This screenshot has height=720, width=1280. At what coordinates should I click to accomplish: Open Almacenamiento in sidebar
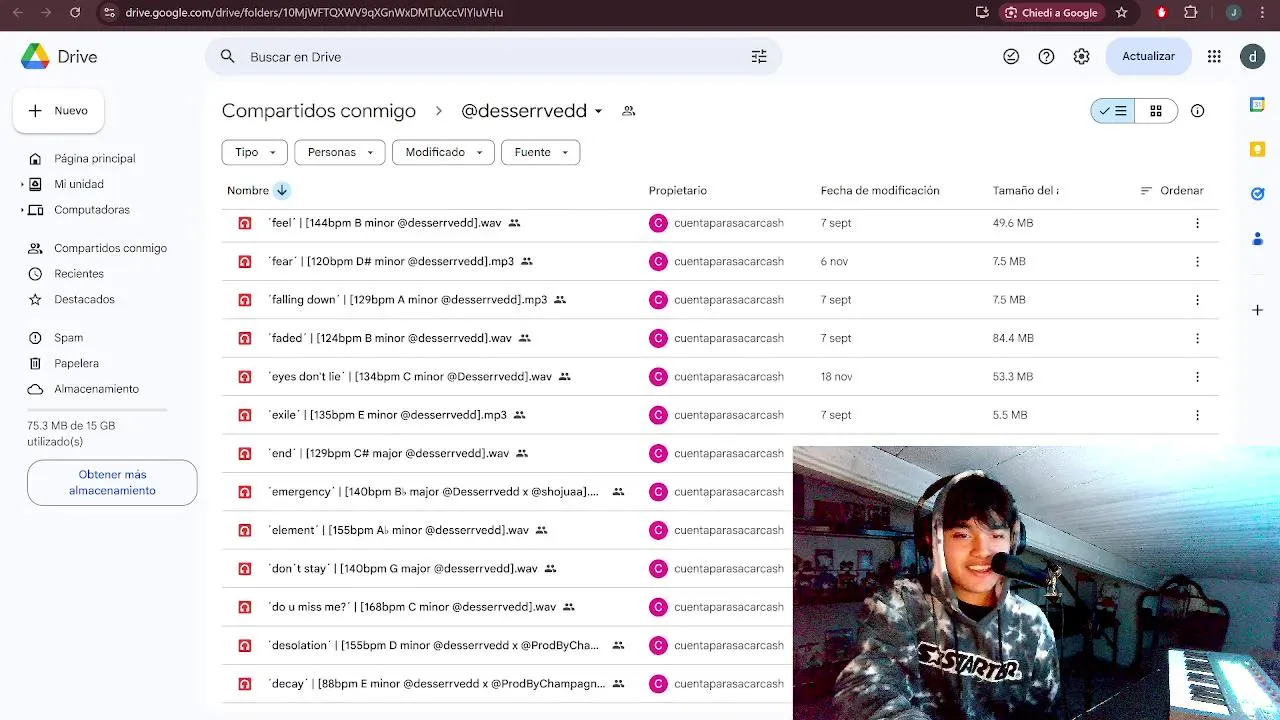tap(96, 389)
